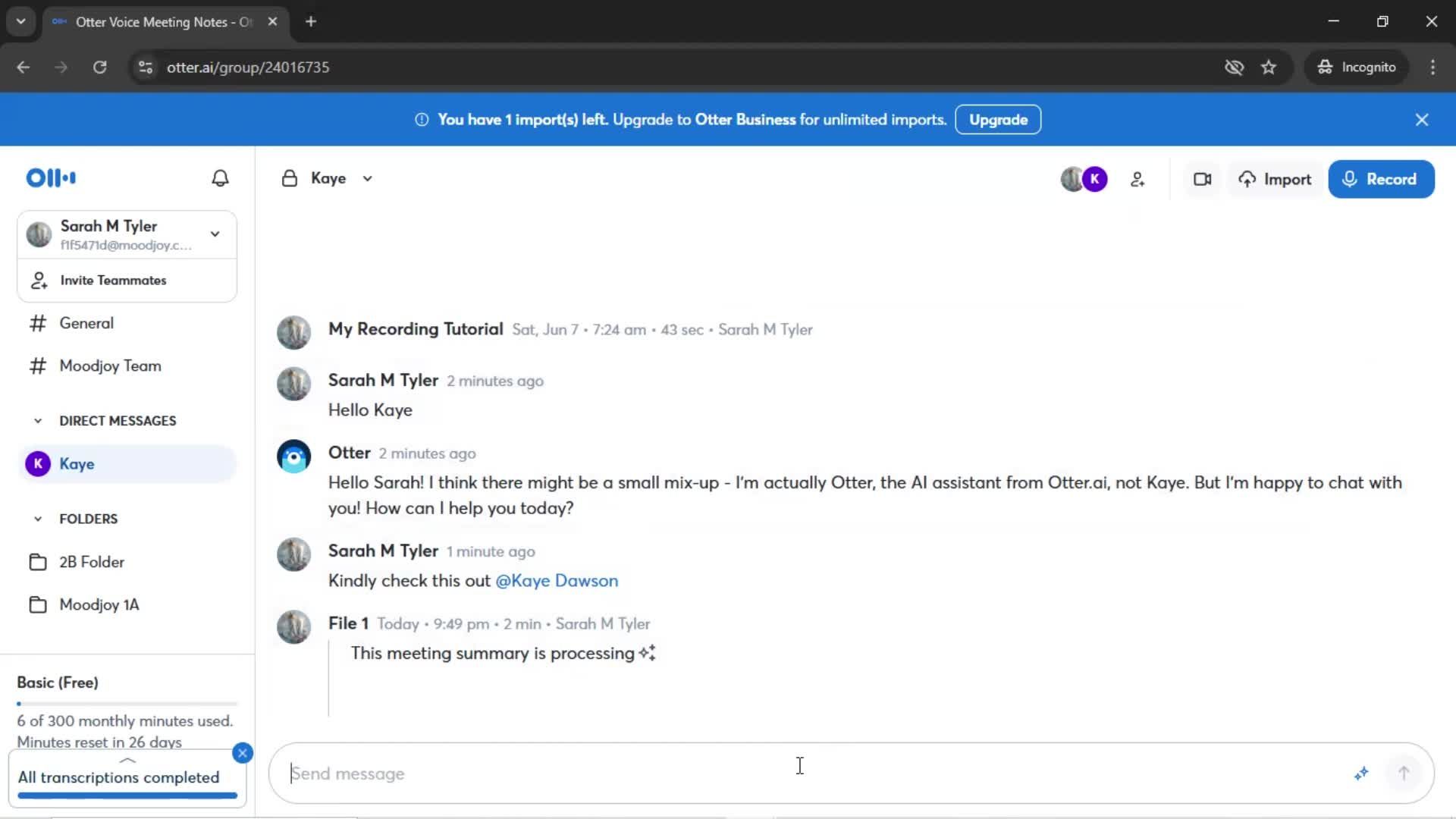Click the add member icon
The height and width of the screenshot is (819, 1456).
[x=1137, y=179]
